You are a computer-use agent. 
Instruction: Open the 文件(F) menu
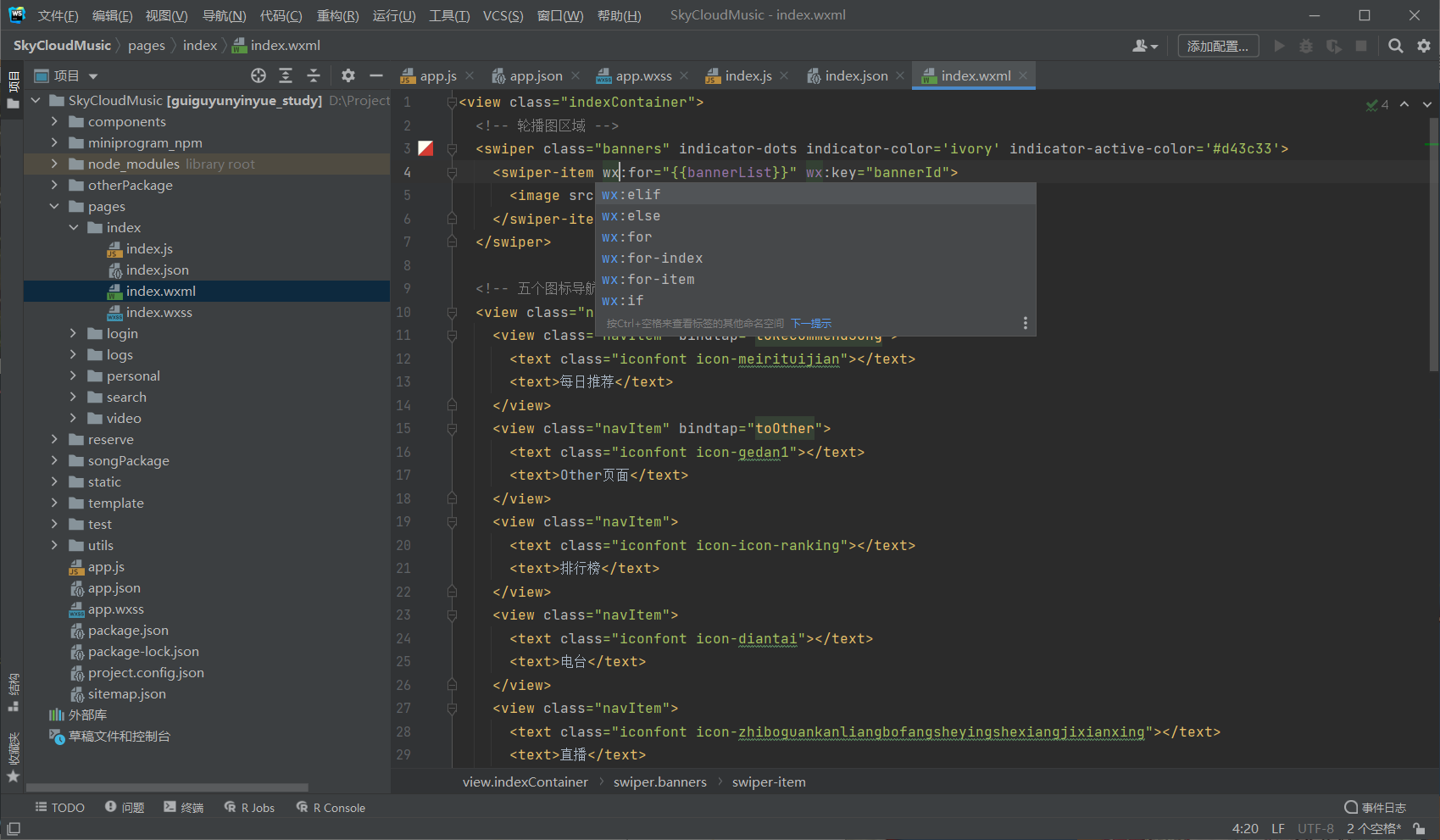(58, 15)
